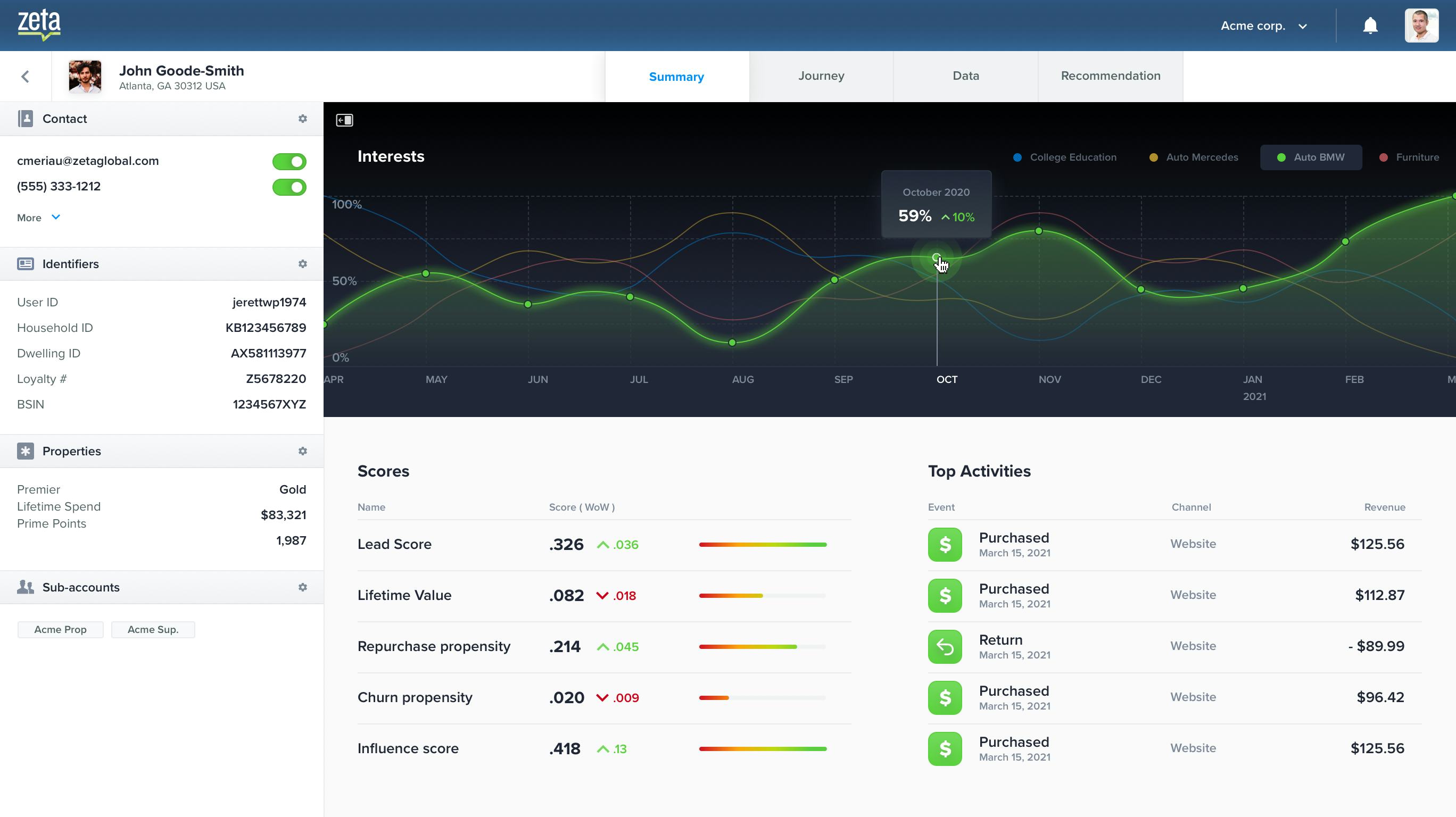Switch to the Journey tab
The image size is (1456, 817).
820,75
